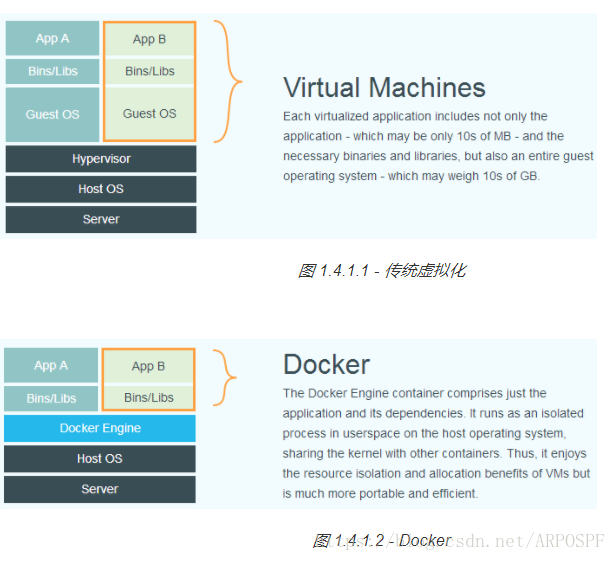
Task: Click the App A block in Virtual Machines diagram
Action: point(52,38)
